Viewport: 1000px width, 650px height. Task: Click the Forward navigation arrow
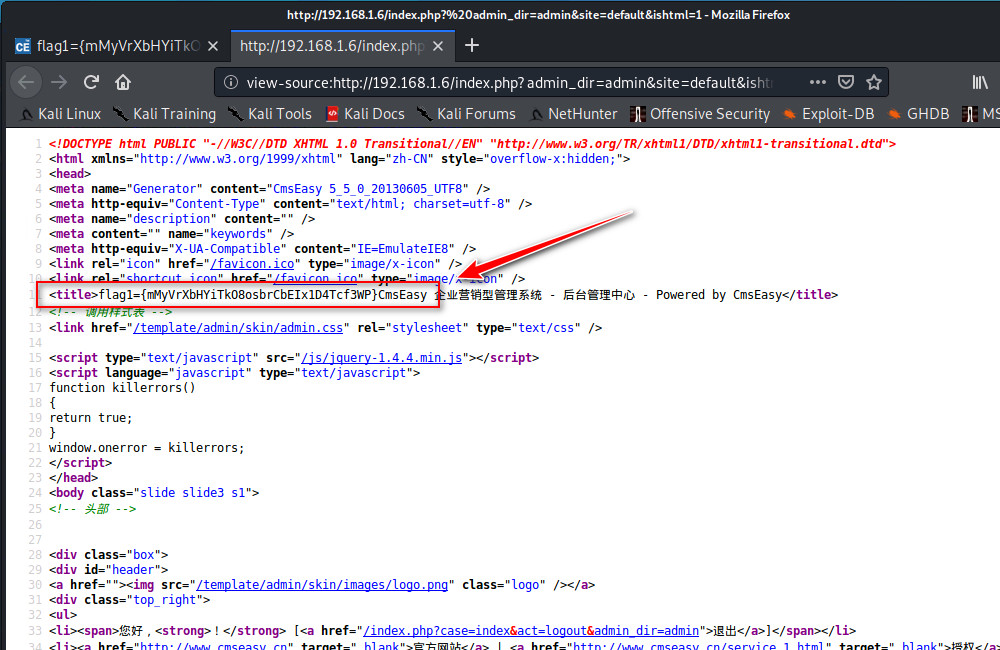(x=60, y=82)
